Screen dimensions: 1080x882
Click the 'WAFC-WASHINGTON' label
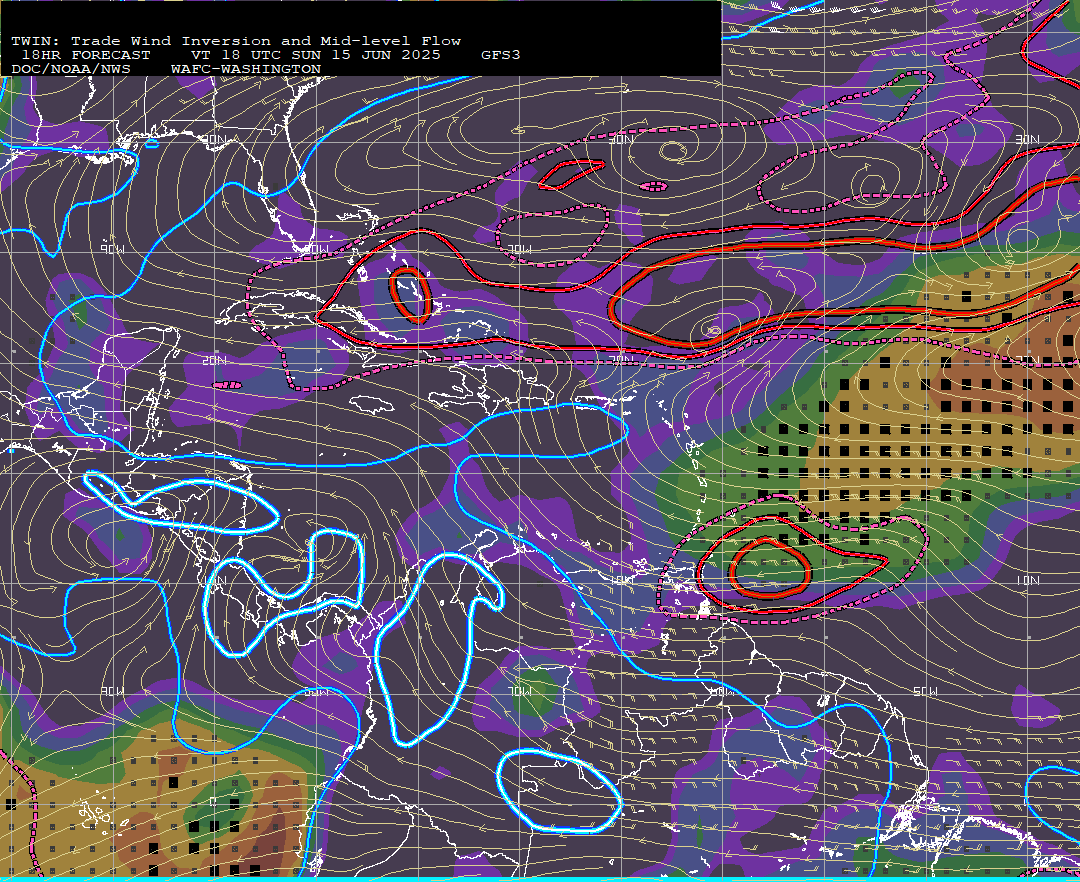(246, 70)
